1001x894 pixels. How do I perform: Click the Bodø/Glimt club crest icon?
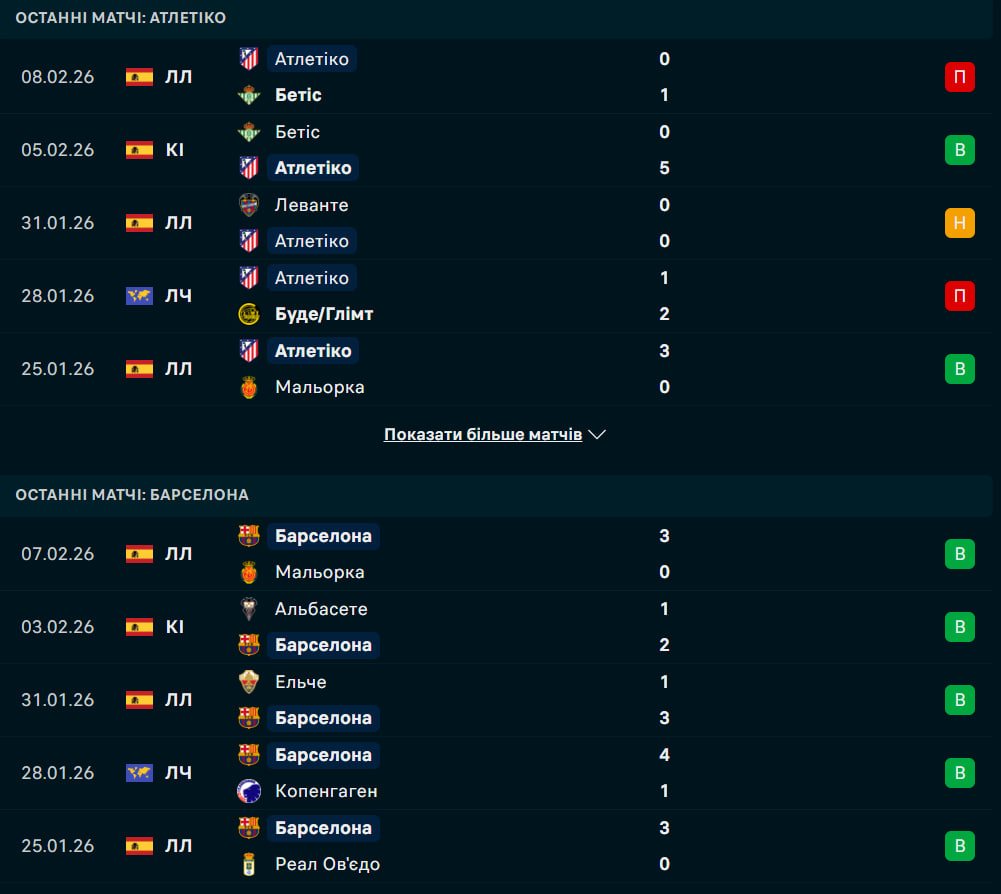[249, 314]
